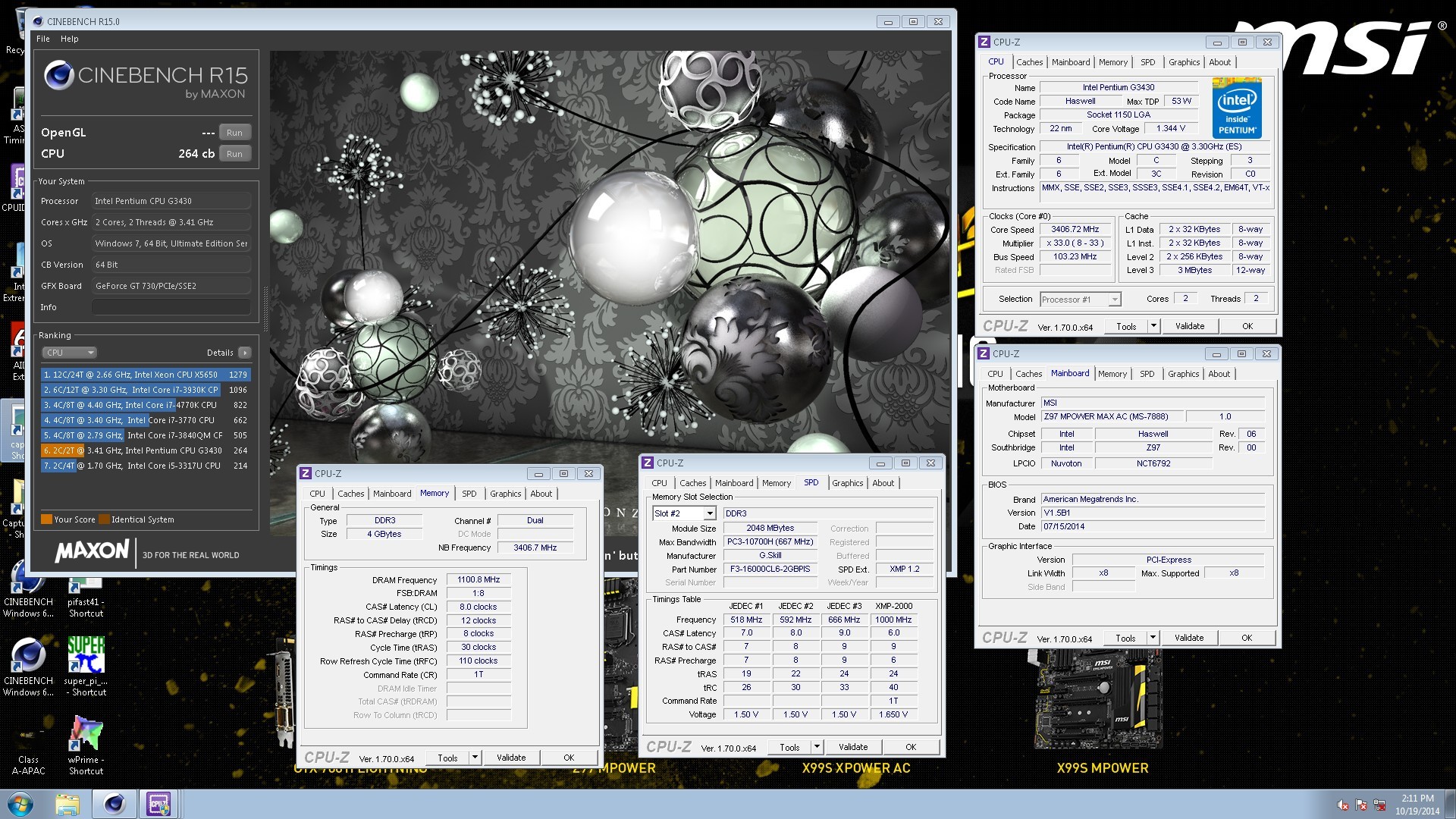Open pifast41 shortcut on desktop
Screen dimensions: 1456x819
86,598
